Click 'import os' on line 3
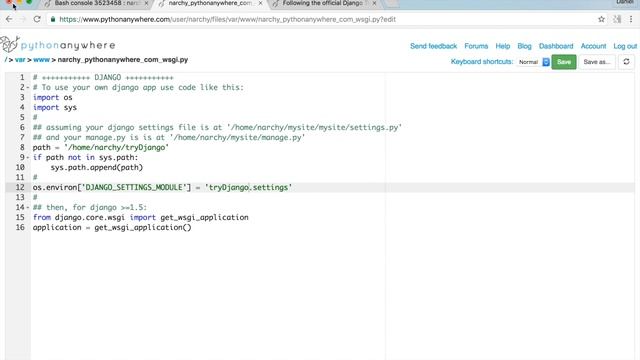The width and height of the screenshot is (640, 360). point(53,98)
